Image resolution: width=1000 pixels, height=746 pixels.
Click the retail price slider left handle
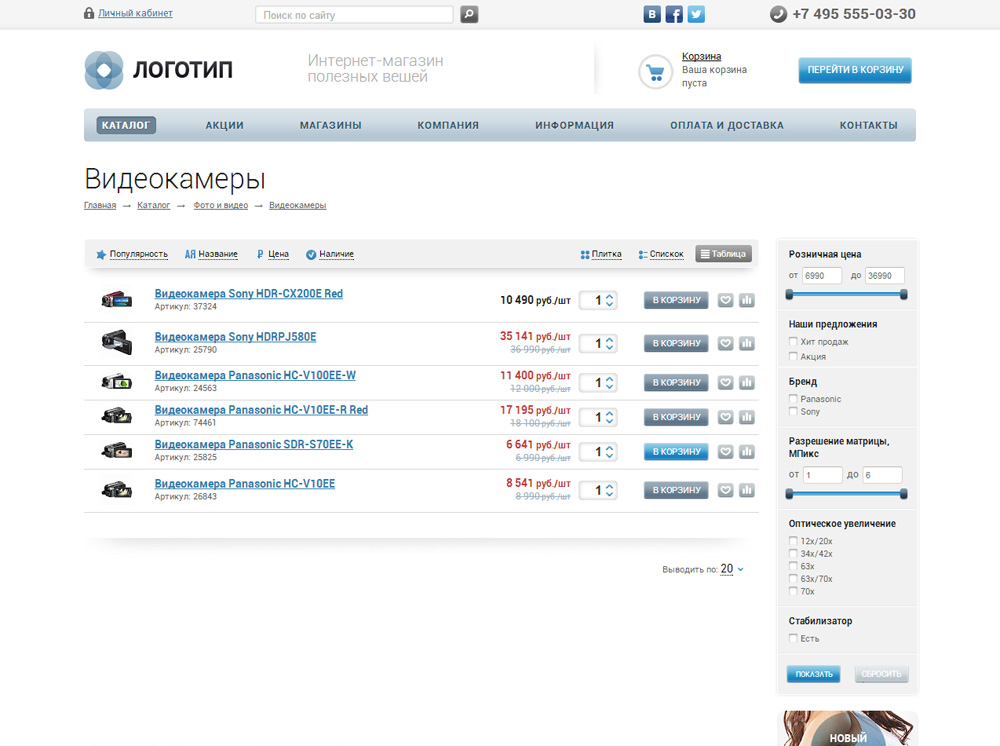pos(790,294)
